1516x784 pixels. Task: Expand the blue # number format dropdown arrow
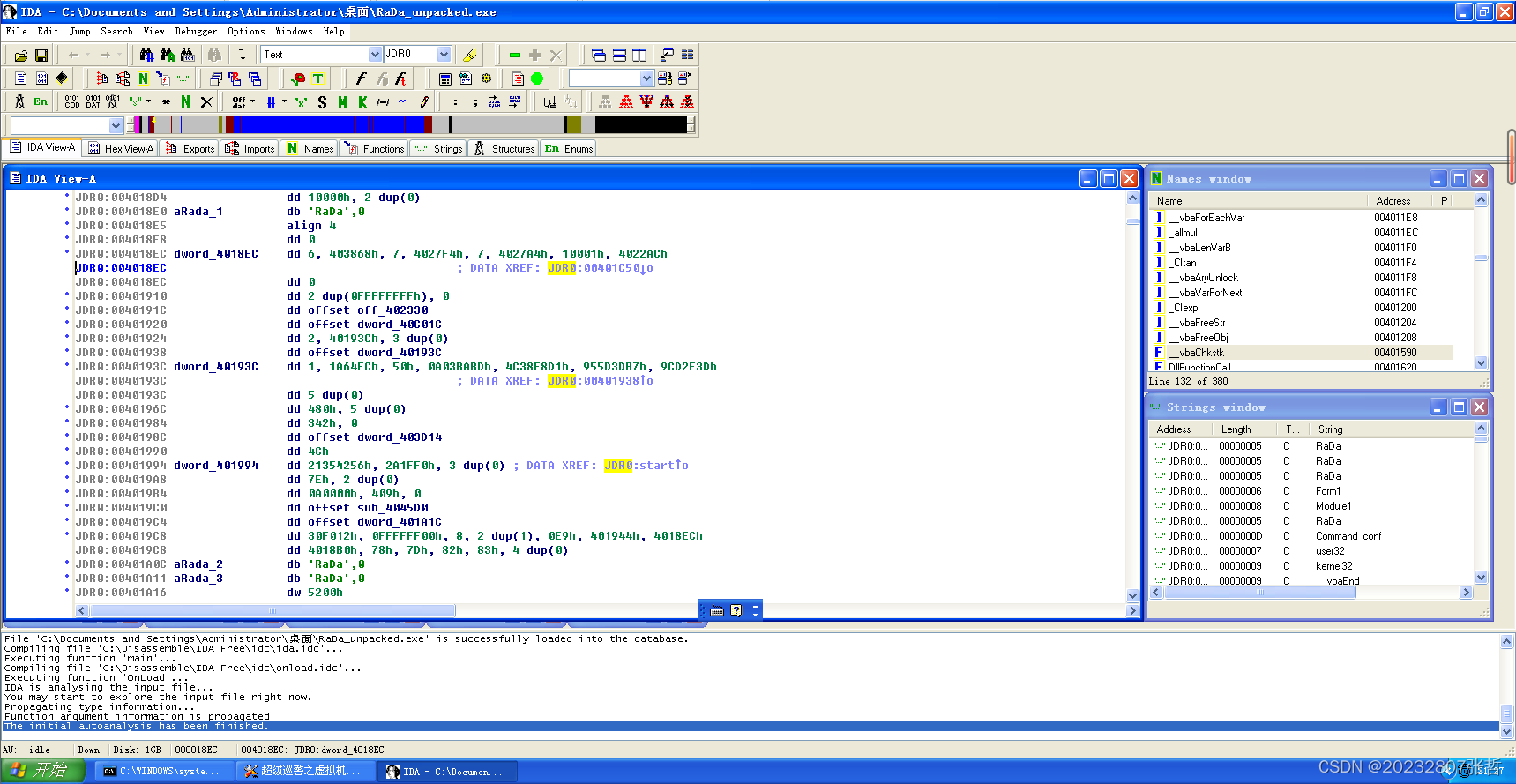pos(284,102)
